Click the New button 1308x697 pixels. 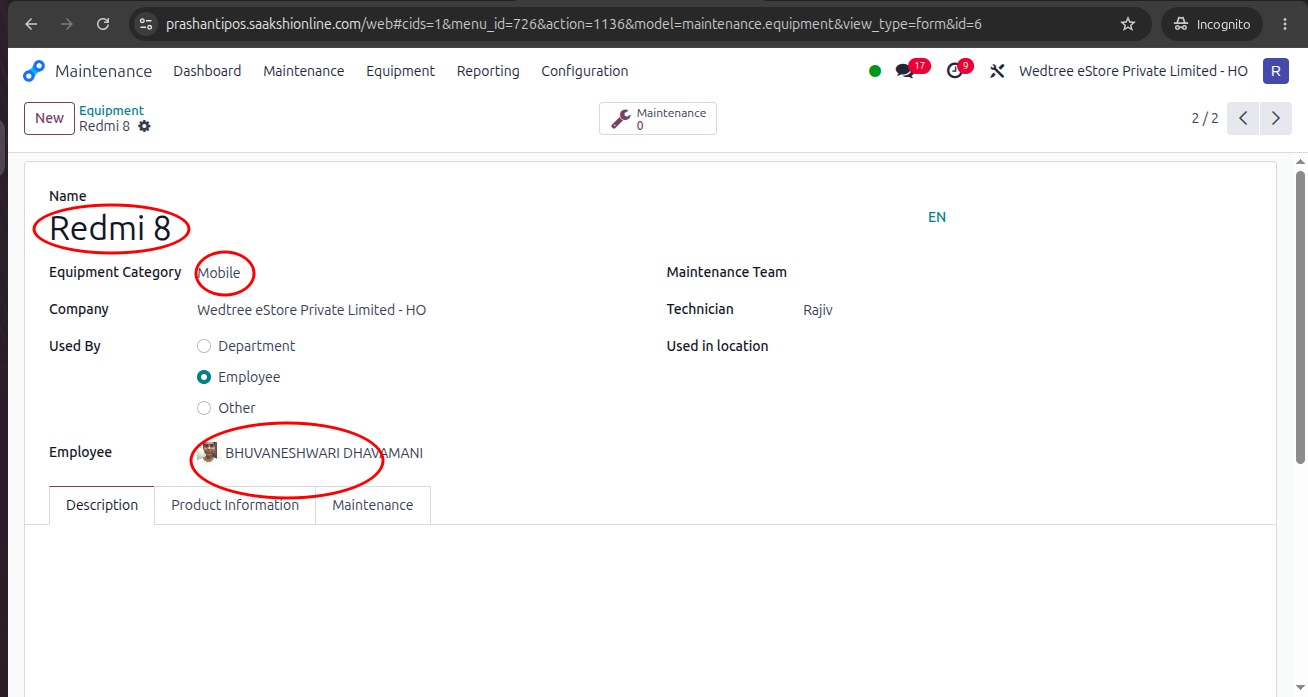click(x=49, y=118)
